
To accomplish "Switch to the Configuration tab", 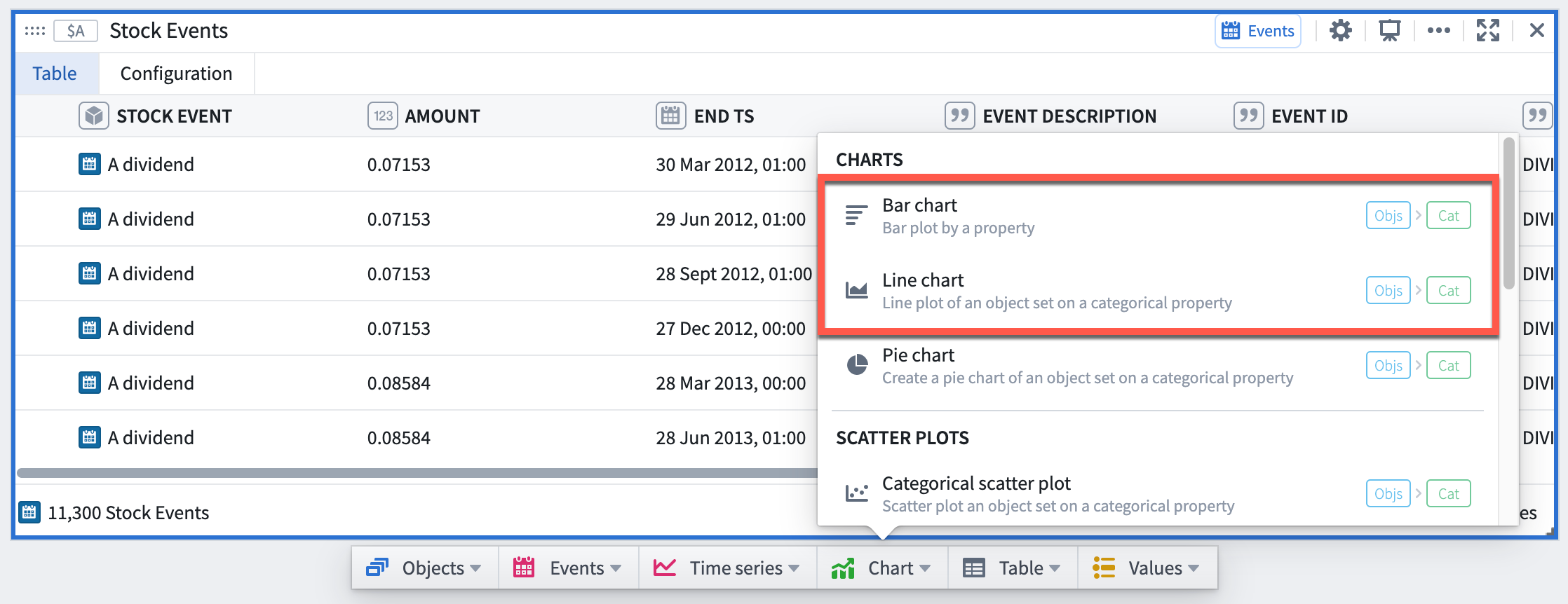I will [x=176, y=74].
